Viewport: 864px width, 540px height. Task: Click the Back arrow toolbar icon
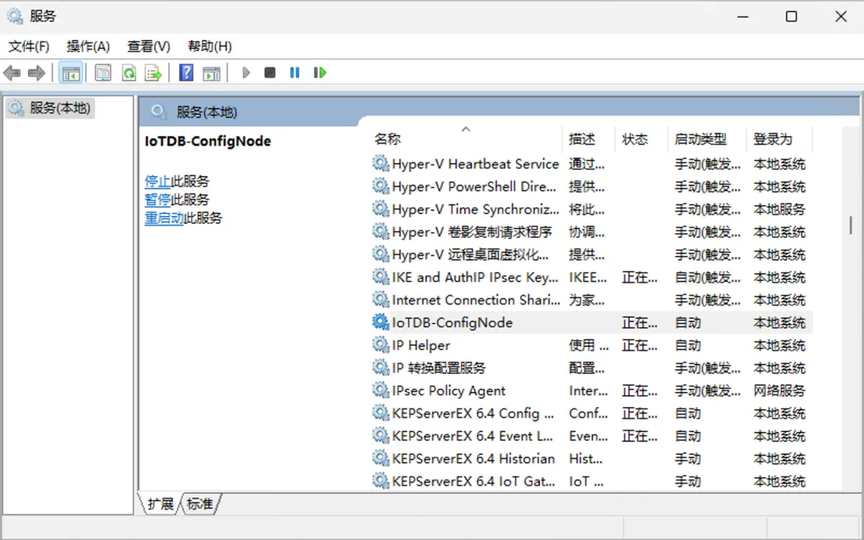[12, 73]
